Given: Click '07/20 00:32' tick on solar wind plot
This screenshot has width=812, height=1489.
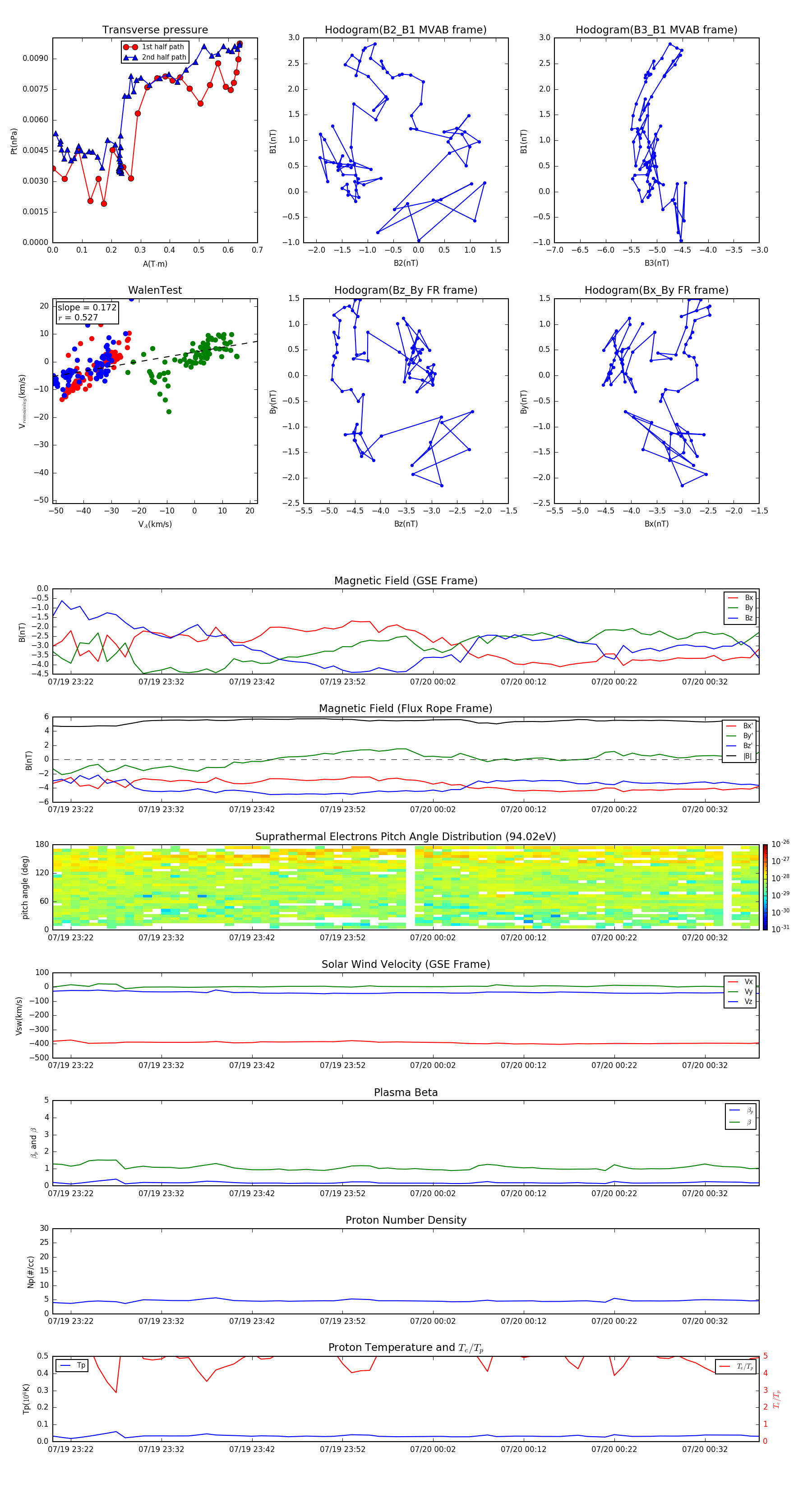Looking at the screenshot, I should pos(705,1065).
